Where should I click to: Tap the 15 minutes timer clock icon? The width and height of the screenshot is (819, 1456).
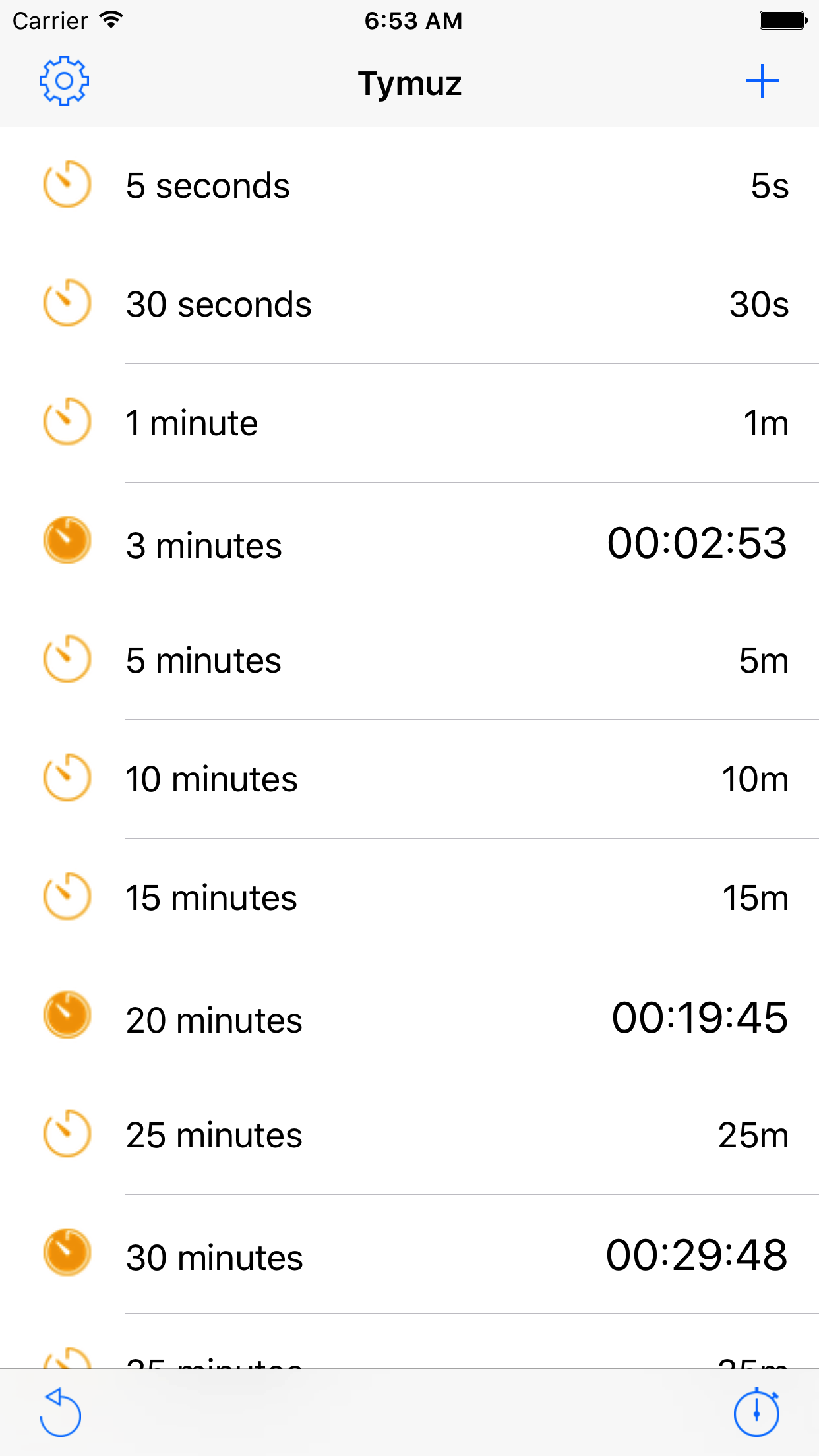(x=67, y=896)
